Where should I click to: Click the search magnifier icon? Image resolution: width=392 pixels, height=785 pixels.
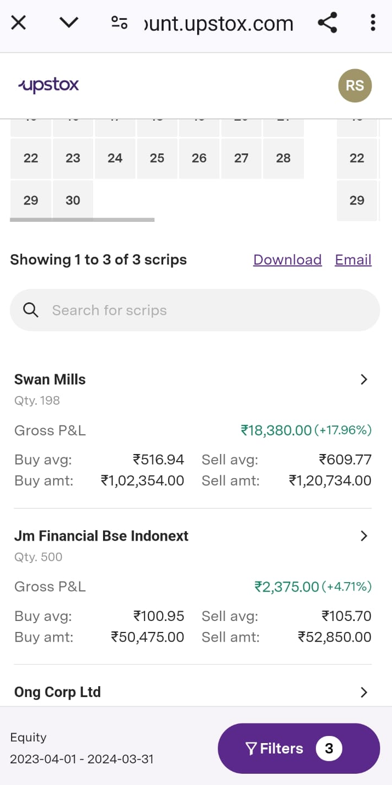(x=31, y=310)
